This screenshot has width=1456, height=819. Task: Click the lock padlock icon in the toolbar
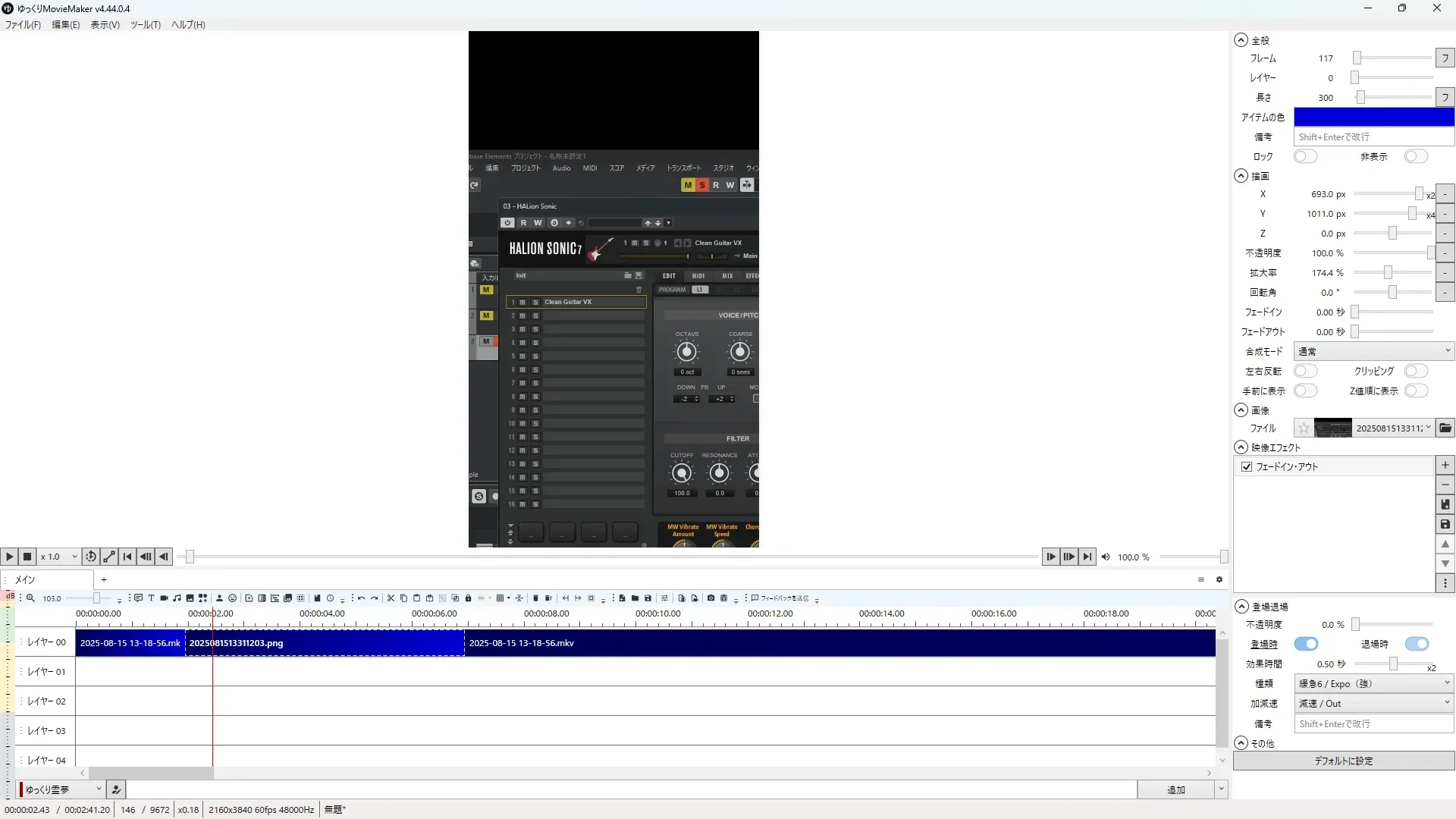pos(468,598)
